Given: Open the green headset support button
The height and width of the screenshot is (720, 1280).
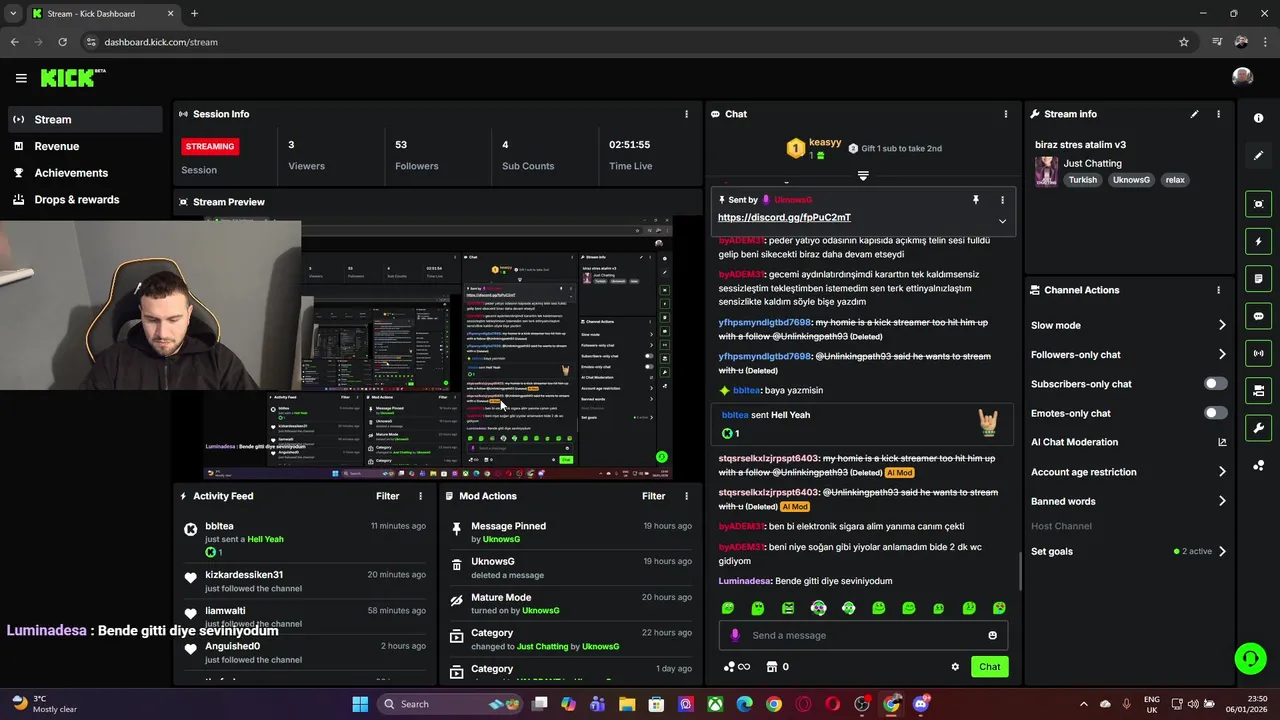Looking at the screenshot, I should 1250,658.
